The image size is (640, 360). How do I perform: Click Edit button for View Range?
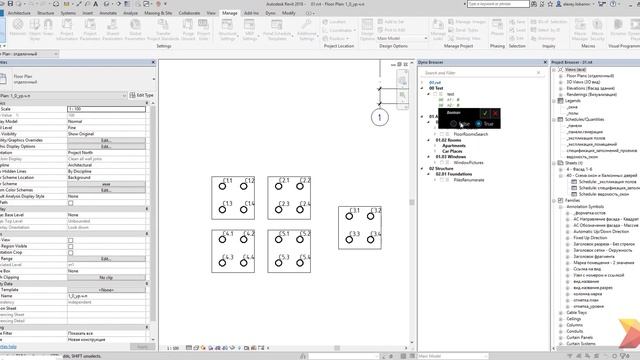[106, 259]
